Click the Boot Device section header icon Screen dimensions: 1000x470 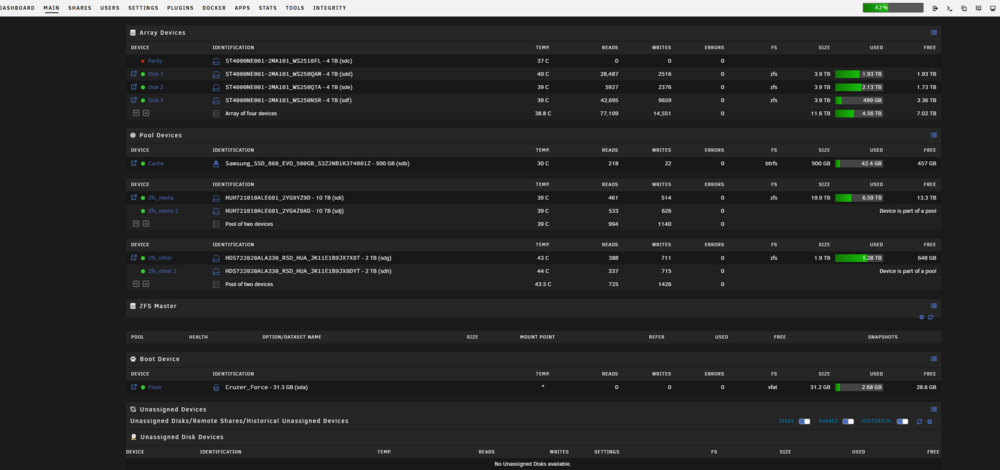tap(133, 359)
